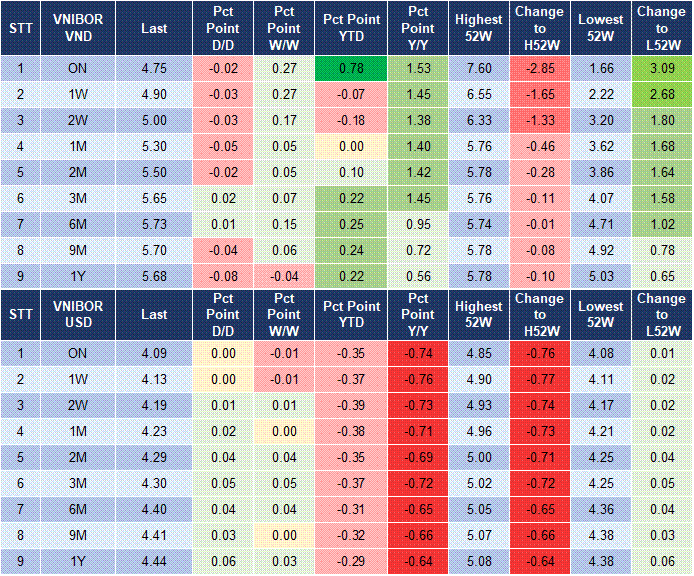Select the bright green 0.78 YTD cell
The height and width of the screenshot is (576, 694).
point(351,68)
